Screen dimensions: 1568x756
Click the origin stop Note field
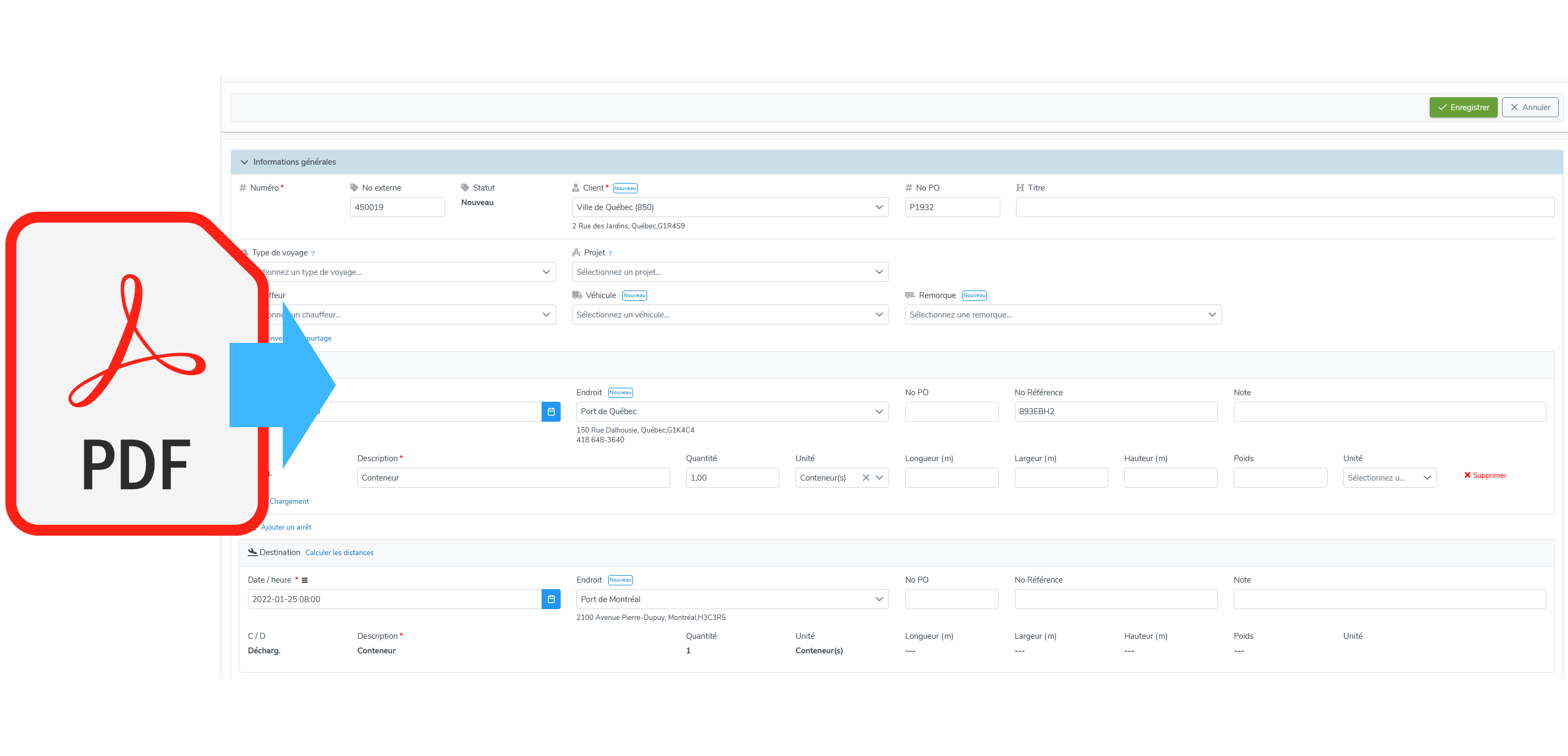pos(1390,411)
